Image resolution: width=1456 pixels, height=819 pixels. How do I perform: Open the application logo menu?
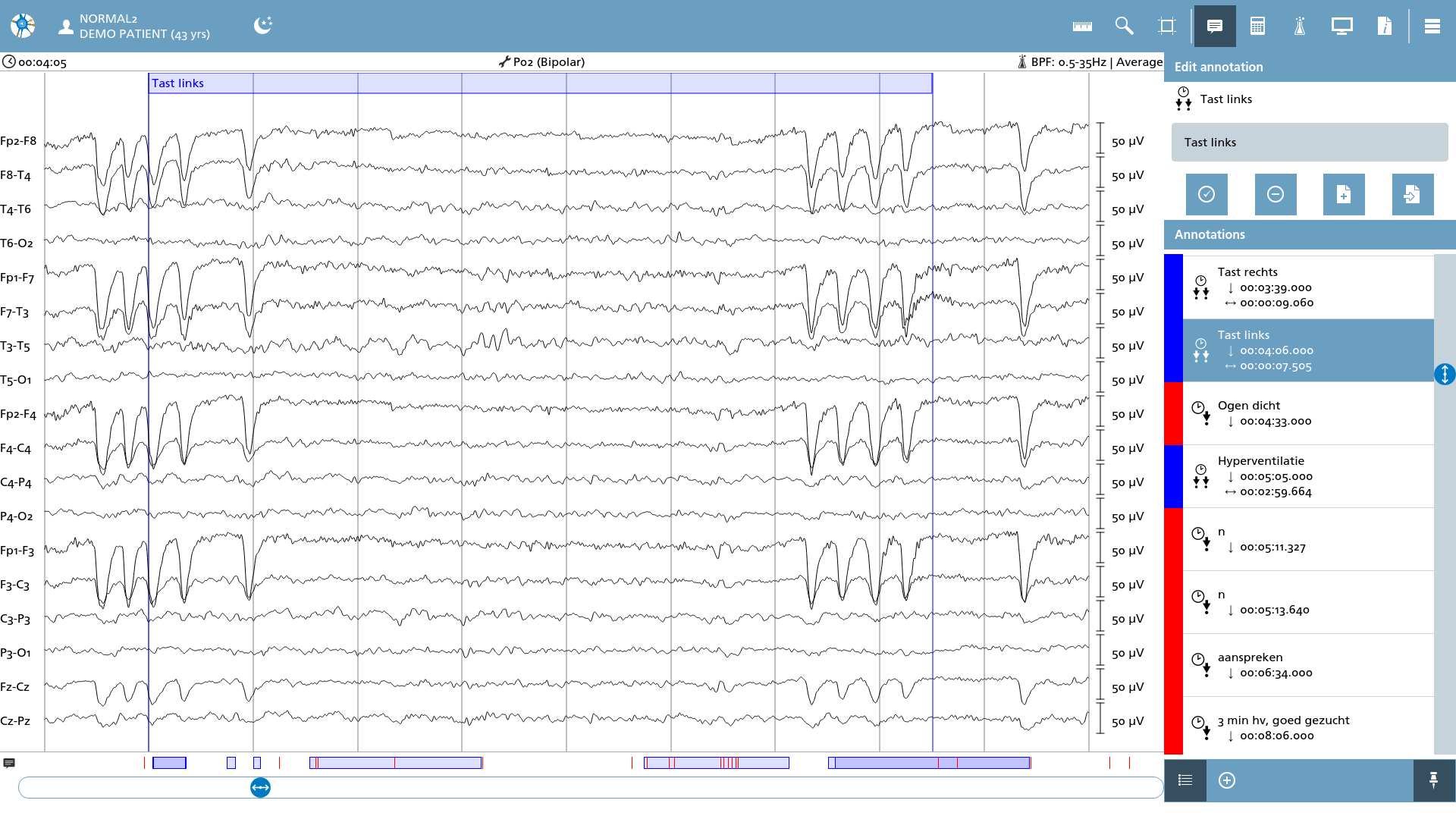(x=23, y=26)
